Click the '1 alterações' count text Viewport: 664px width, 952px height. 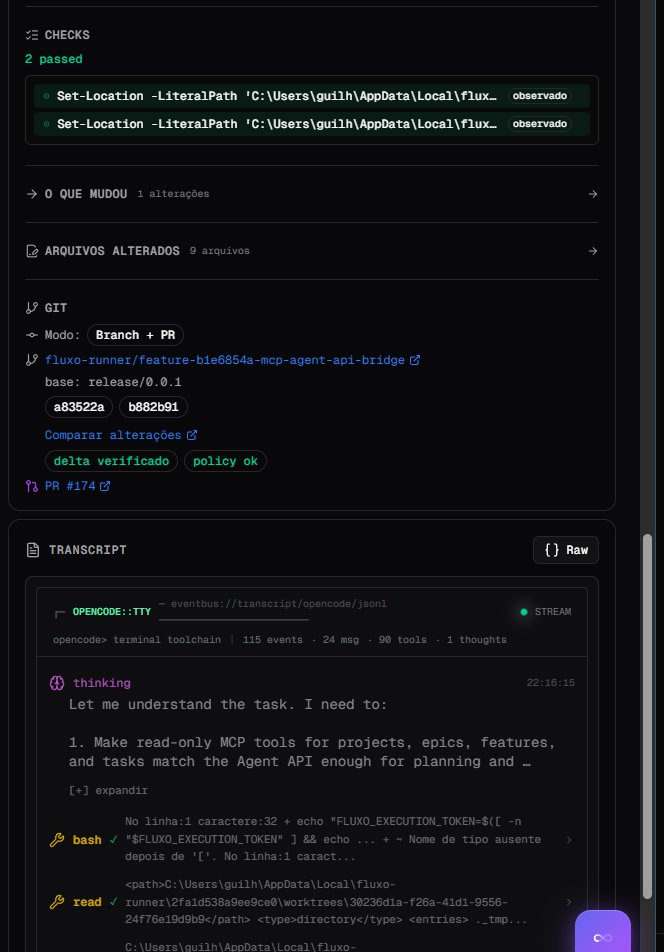(x=173, y=194)
